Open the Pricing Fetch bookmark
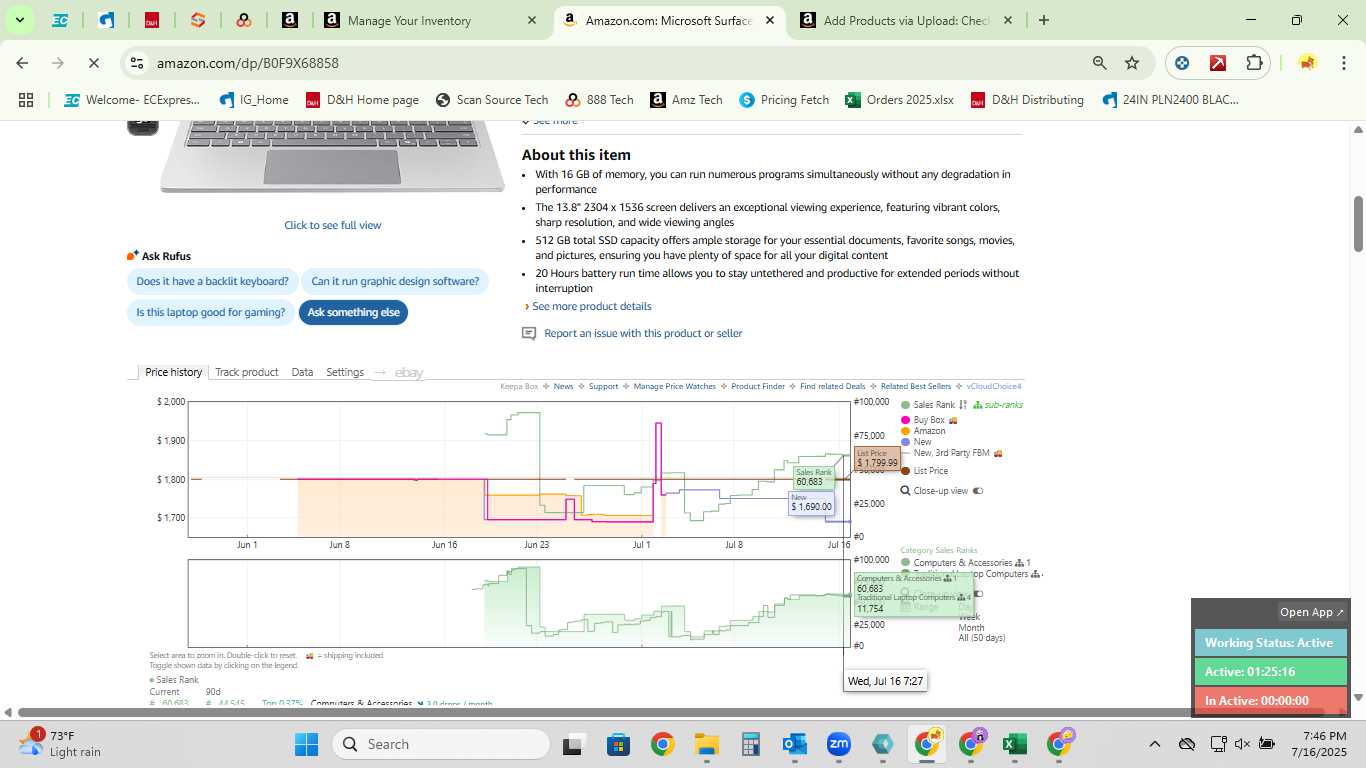This screenshot has height=768, width=1366. (784, 100)
